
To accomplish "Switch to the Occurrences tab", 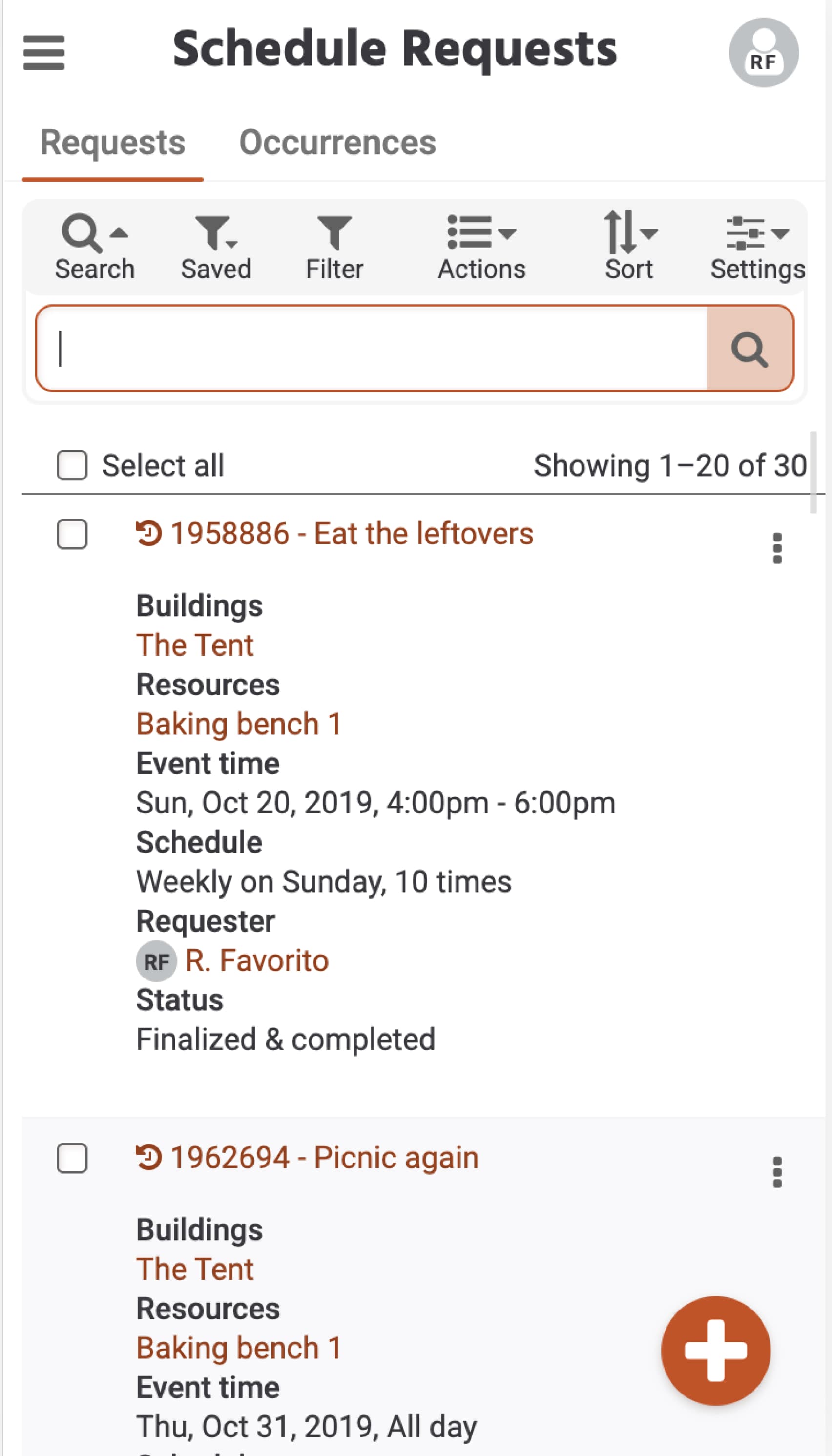I will pyautogui.click(x=337, y=142).
